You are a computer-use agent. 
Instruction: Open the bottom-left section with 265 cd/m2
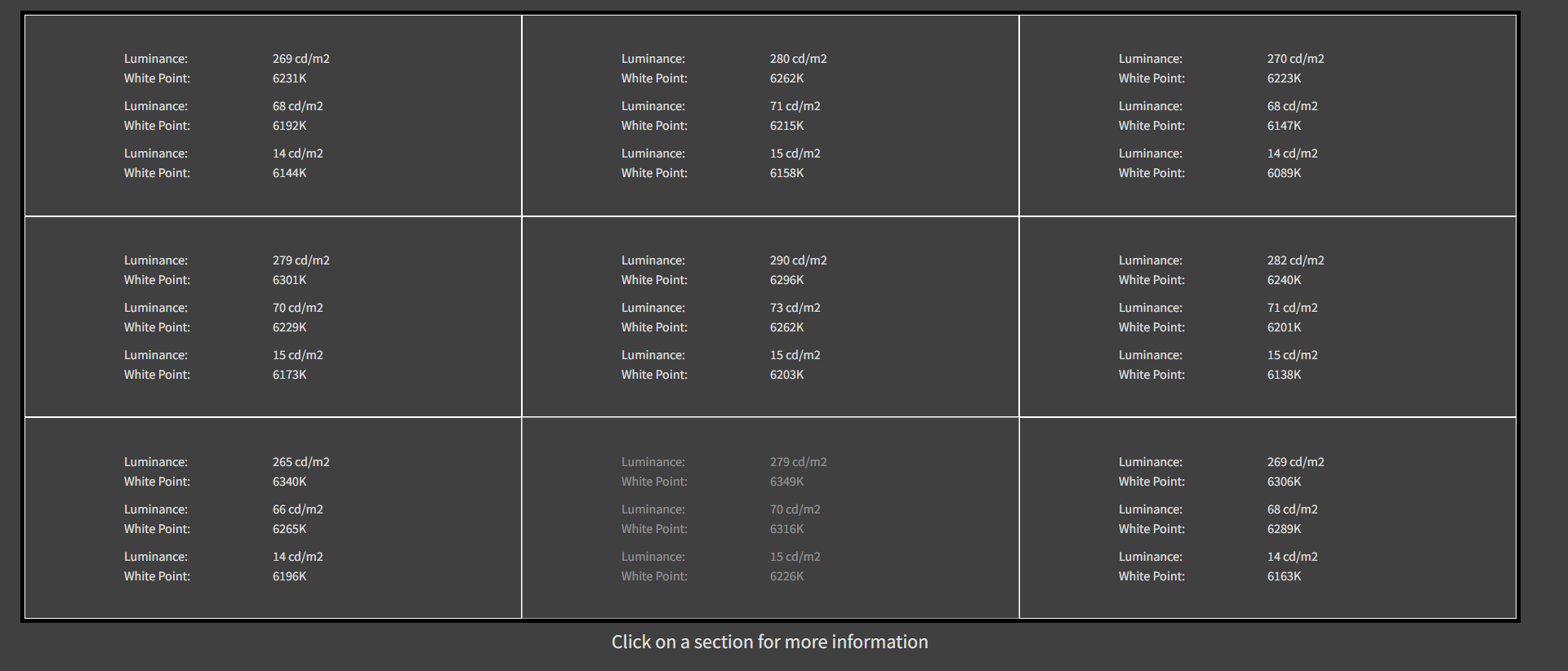click(x=273, y=518)
